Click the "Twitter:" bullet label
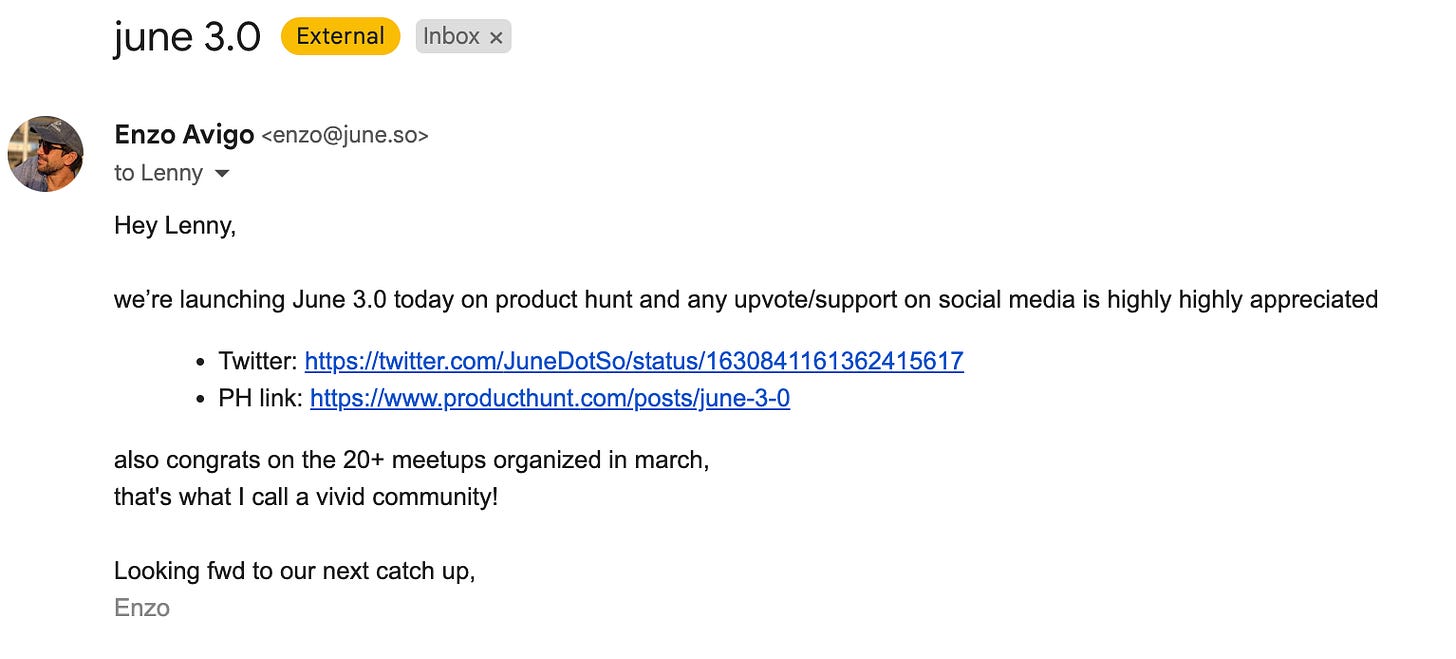 pos(258,361)
